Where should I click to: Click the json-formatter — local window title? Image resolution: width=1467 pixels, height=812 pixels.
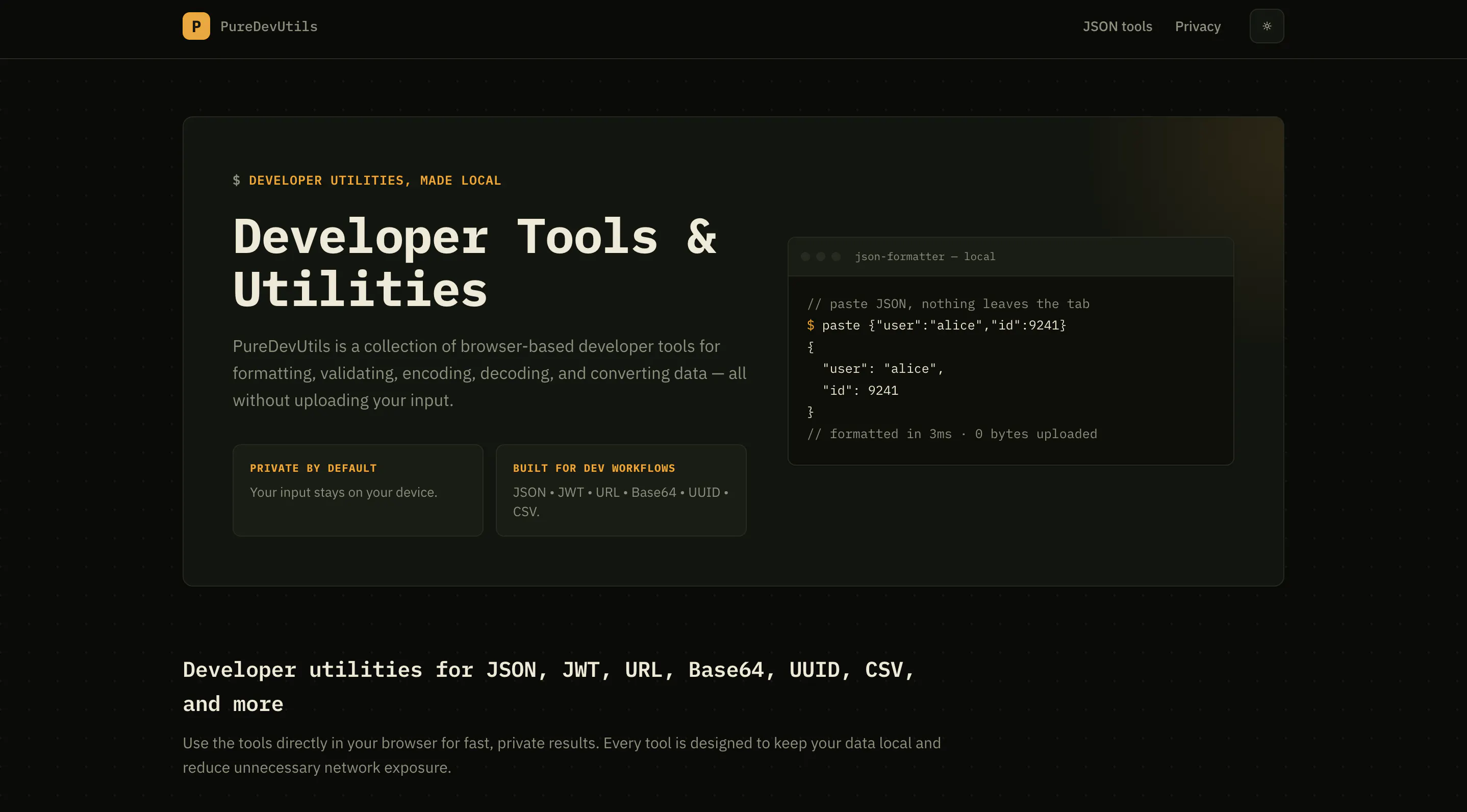925,257
